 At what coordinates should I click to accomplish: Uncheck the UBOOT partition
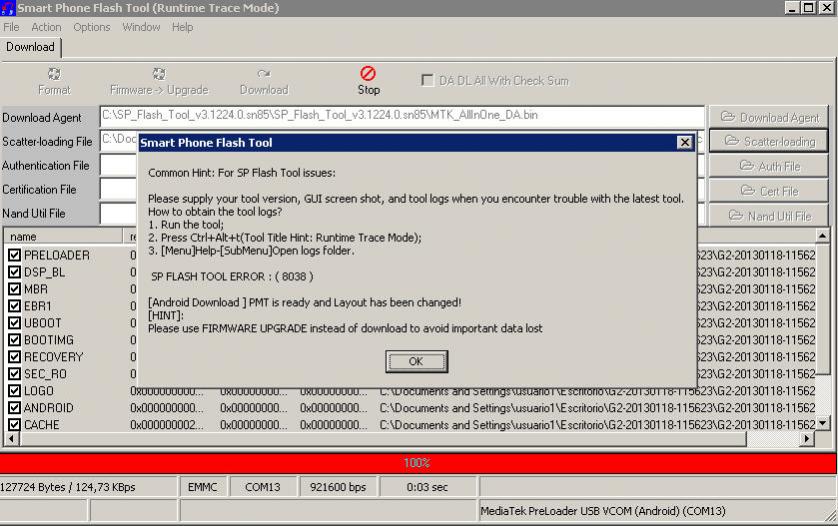(14, 323)
